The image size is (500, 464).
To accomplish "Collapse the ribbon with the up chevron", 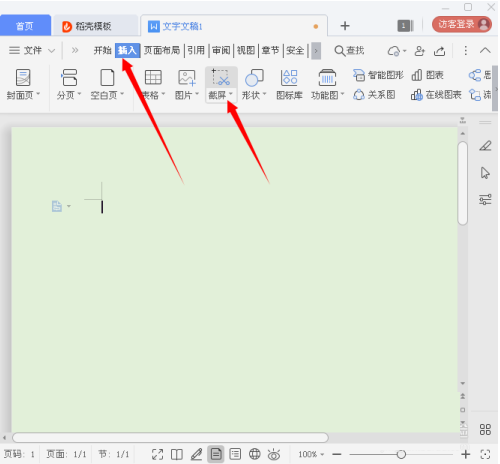I will click(485, 51).
